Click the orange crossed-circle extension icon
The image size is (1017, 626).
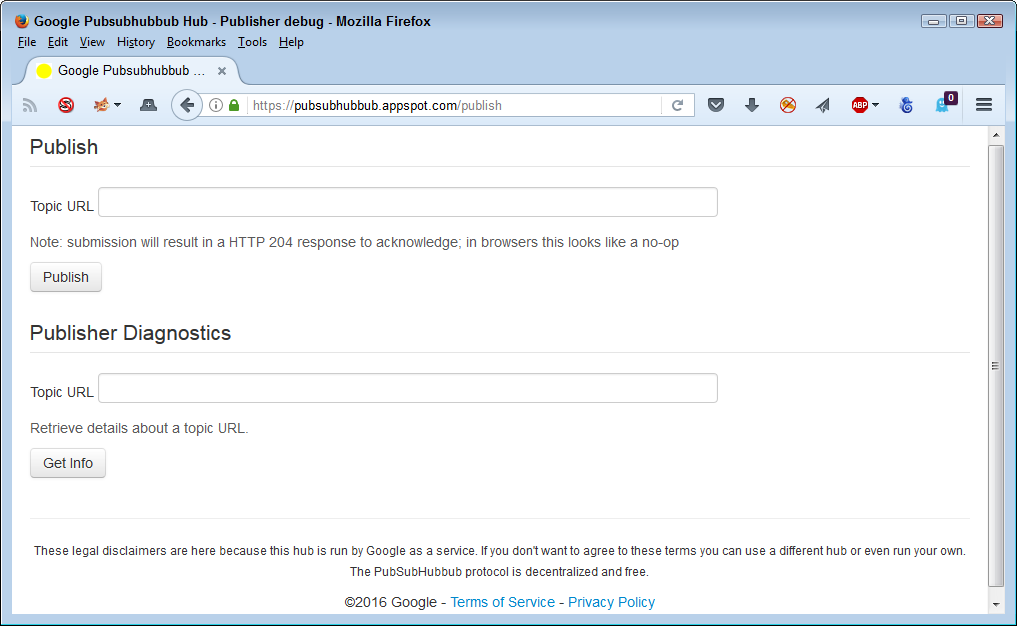tap(787, 105)
